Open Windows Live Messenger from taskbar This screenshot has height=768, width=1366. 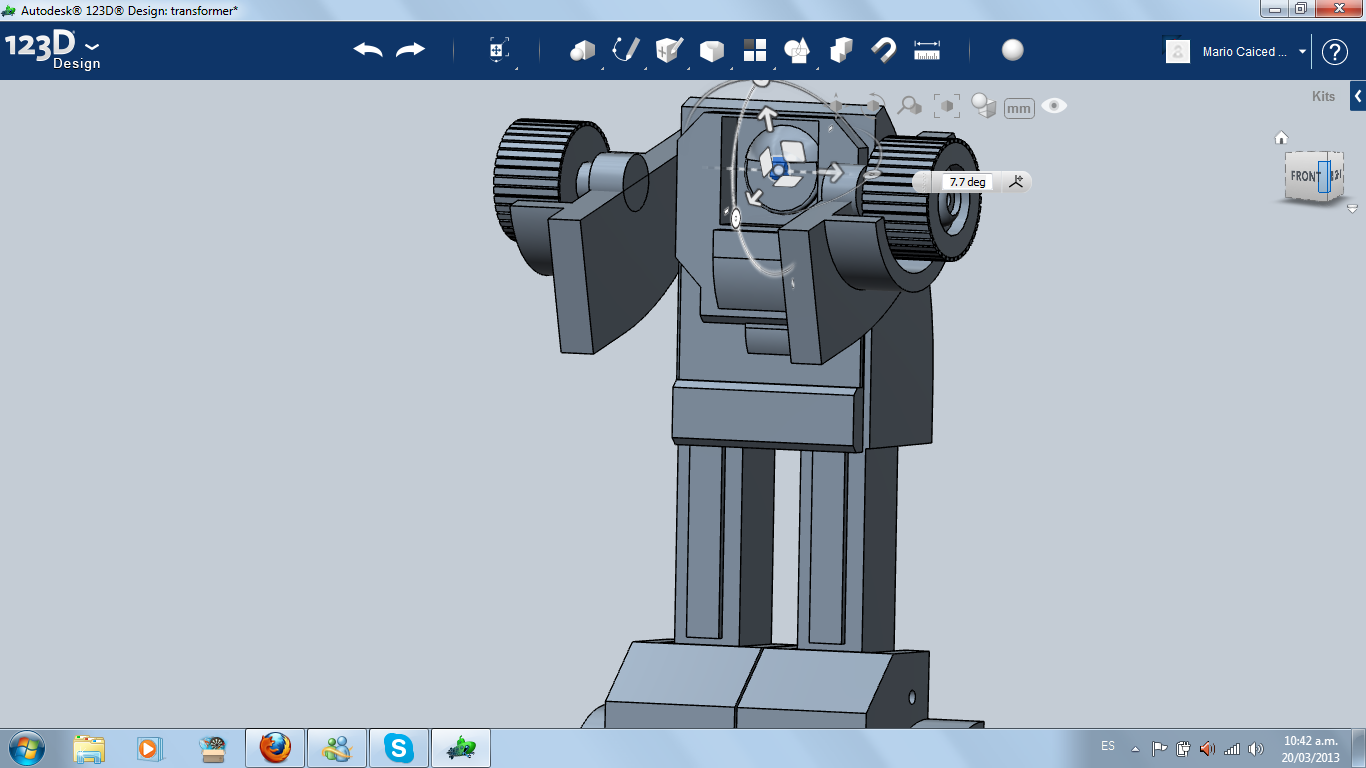pos(337,748)
